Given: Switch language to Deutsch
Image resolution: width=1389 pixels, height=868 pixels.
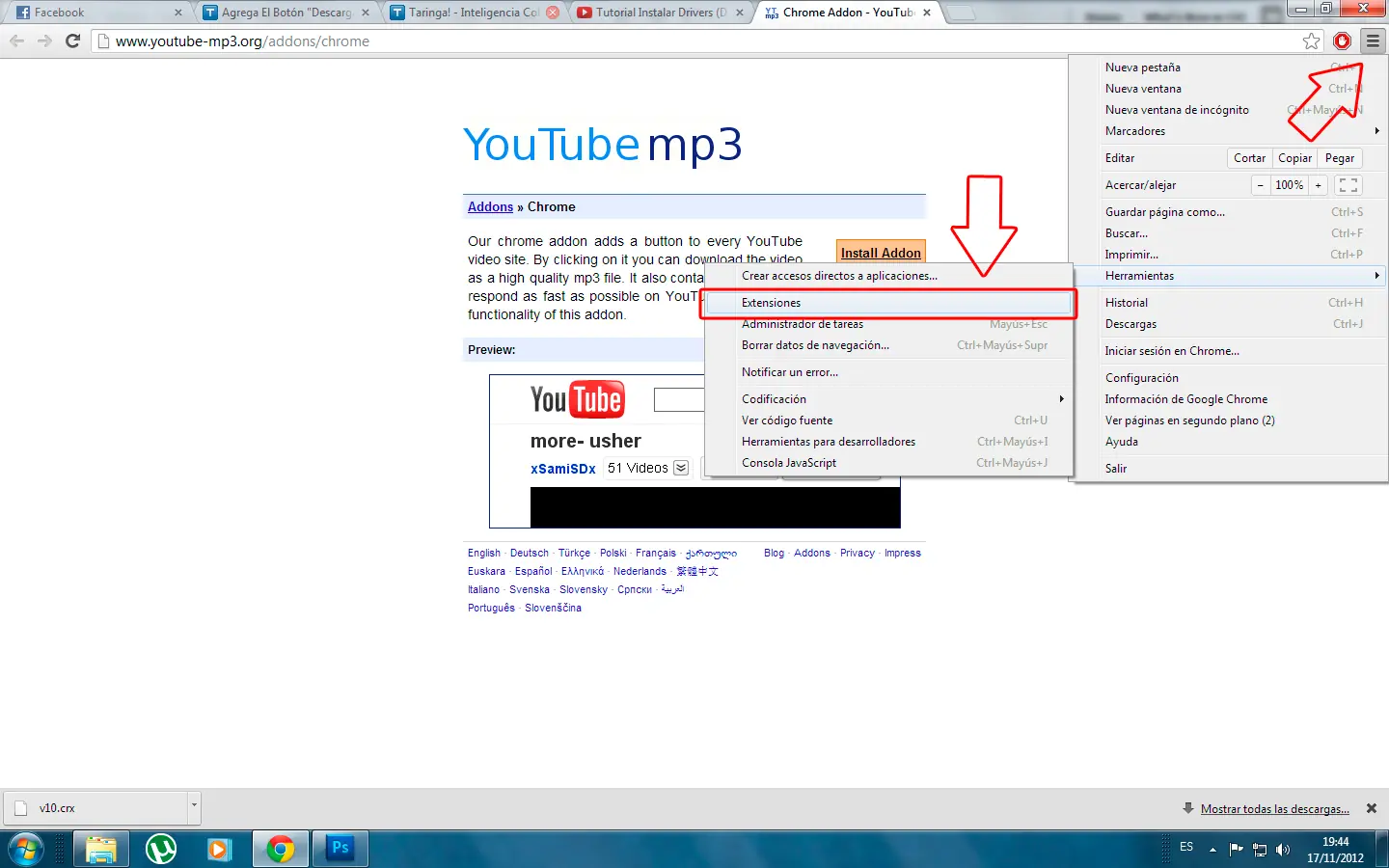Looking at the screenshot, I should coord(529,553).
